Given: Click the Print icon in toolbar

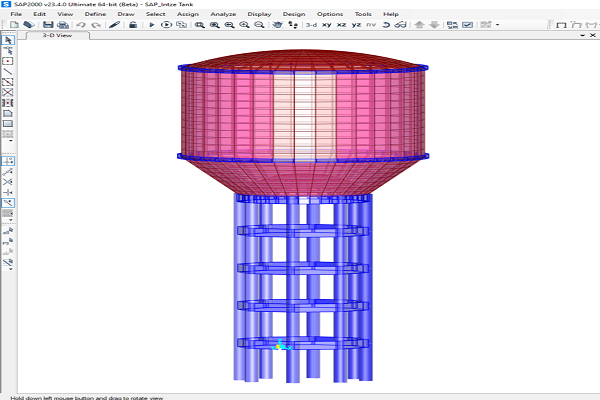Looking at the screenshot, I should 62,24.
